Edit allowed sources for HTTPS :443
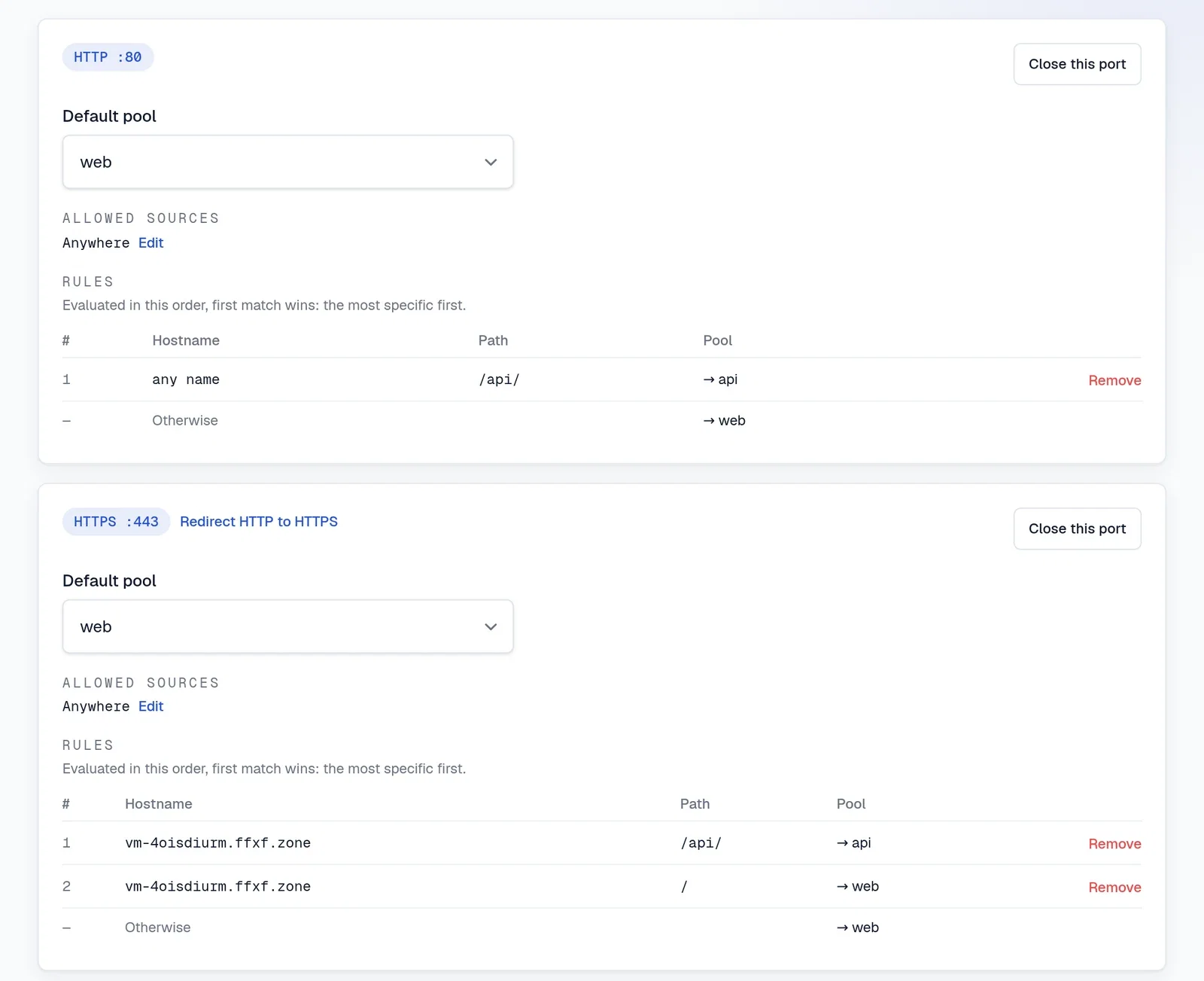This screenshot has height=981, width=1204. pyautogui.click(x=150, y=706)
